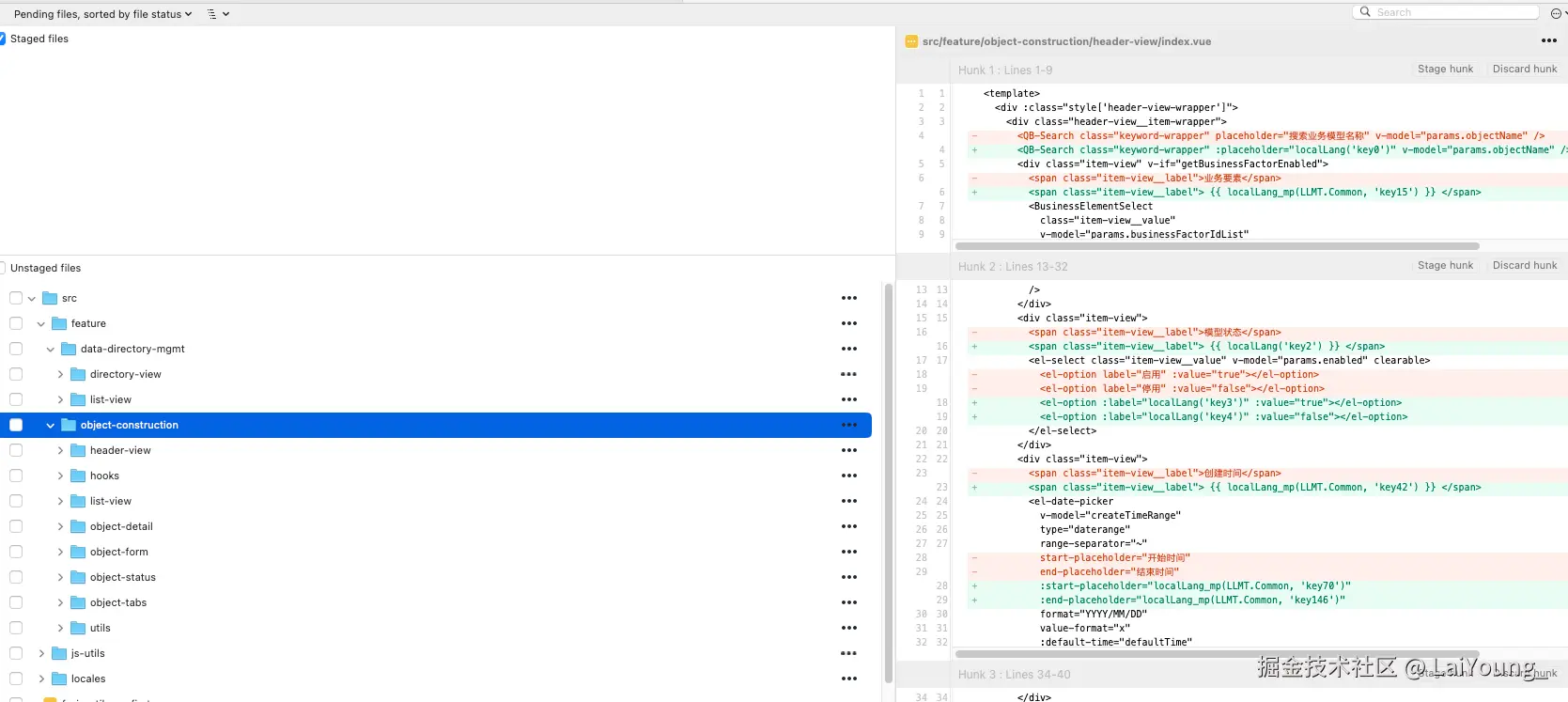Check the data-directory-mgmt checkbox
Image resolution: width=1568 pixels, height=702 pixels.
point(16,349)
